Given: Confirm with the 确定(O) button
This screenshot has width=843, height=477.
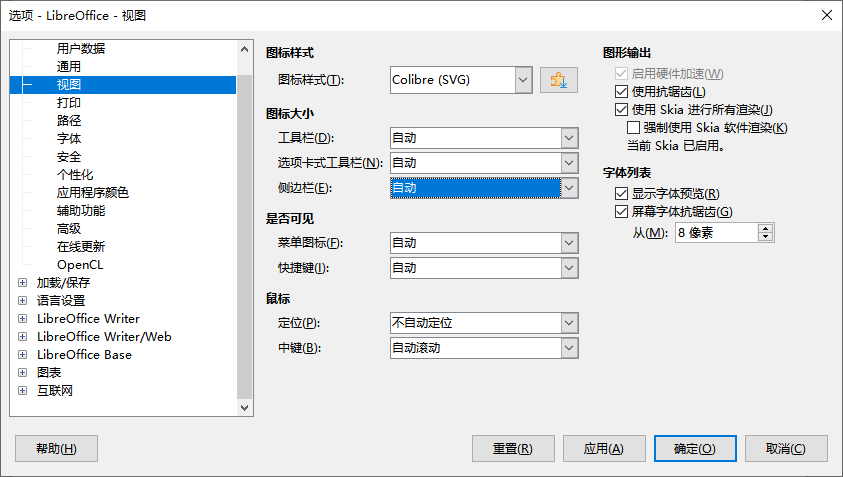Looking at the screenshot, I should (695, 448).
